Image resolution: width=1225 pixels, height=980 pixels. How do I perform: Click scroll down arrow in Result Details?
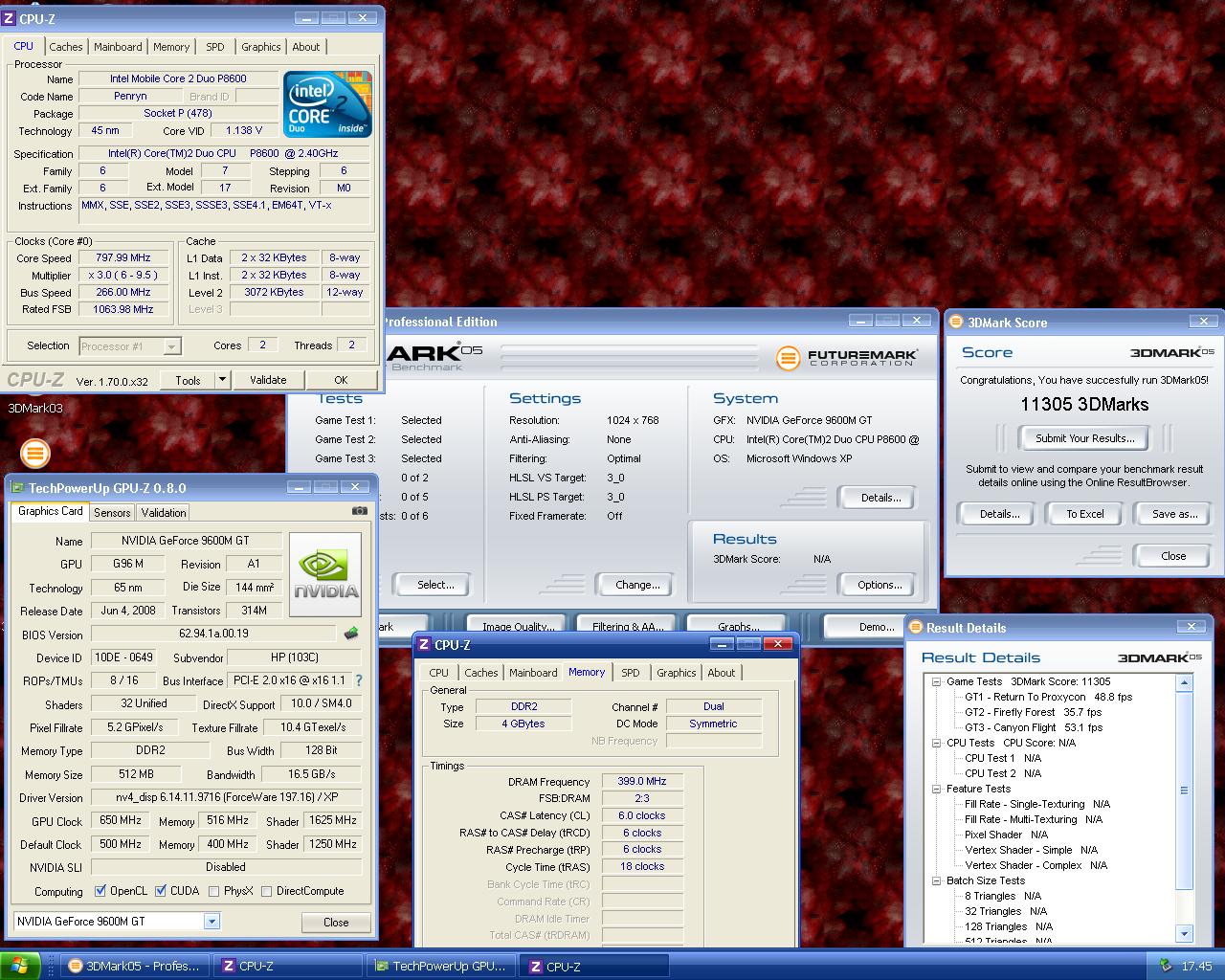click(1185, 934)
